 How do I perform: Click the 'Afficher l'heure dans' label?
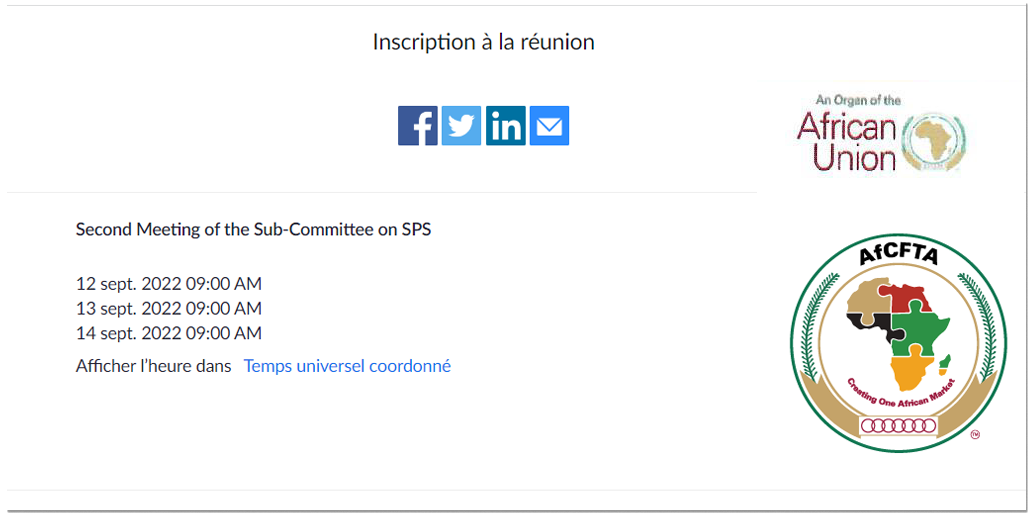pos(154,366)
